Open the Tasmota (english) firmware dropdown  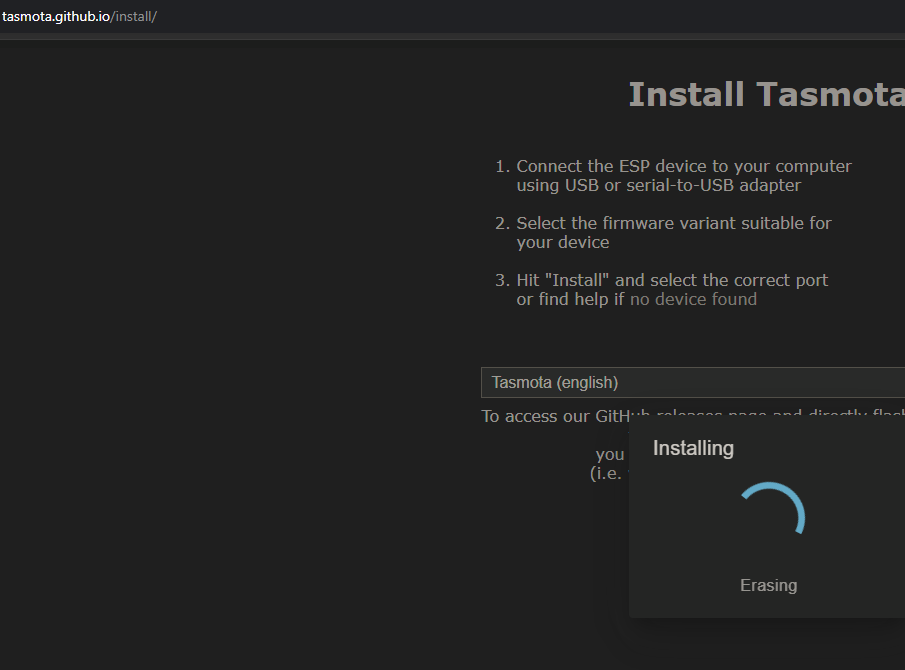pos(692,382)
